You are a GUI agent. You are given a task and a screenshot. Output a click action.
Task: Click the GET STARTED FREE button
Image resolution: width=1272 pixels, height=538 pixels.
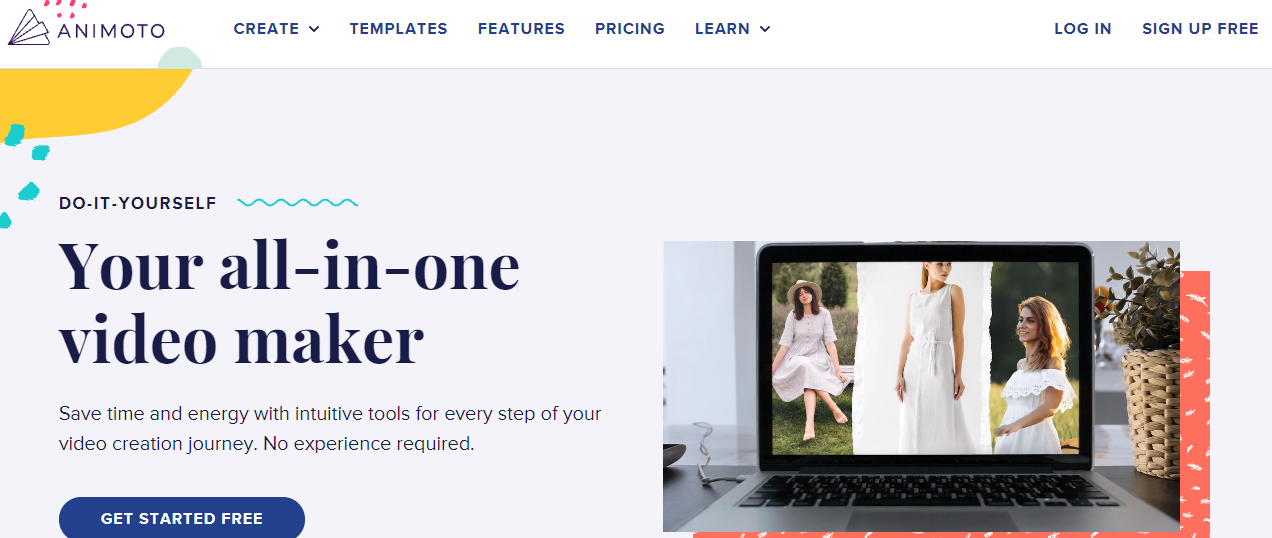pos(182,518)
